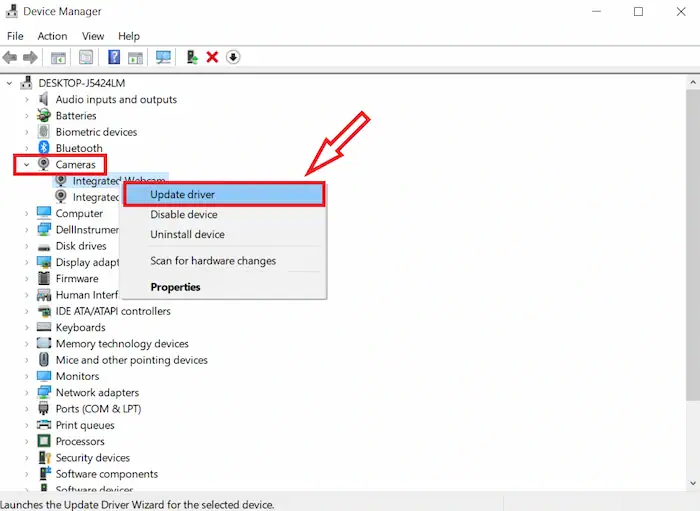Click the Bluetooth device category icon
This screenshot has width=700, height=511.
pos(44,148)
